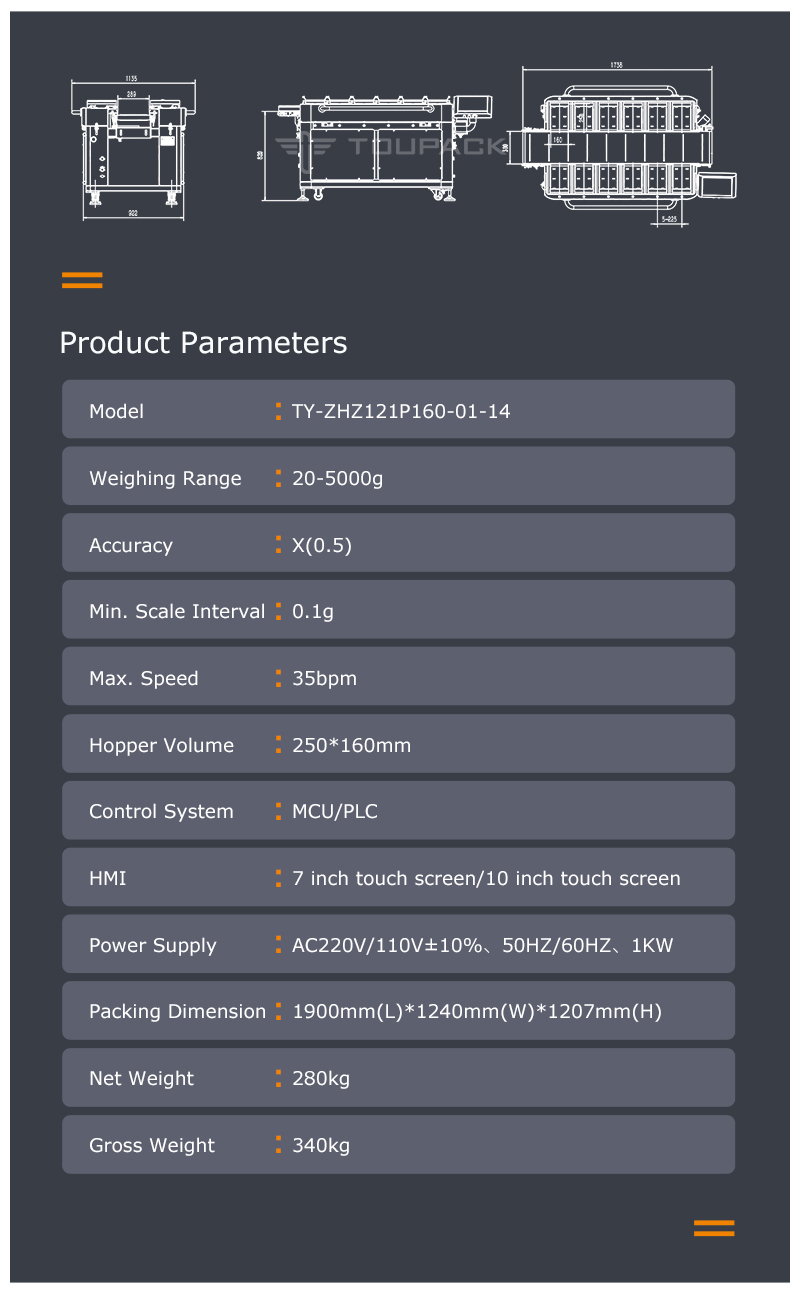Click the orange double-bar icon at bottom right
This screenshot has height=1293, width=800.
[714, 1228]
